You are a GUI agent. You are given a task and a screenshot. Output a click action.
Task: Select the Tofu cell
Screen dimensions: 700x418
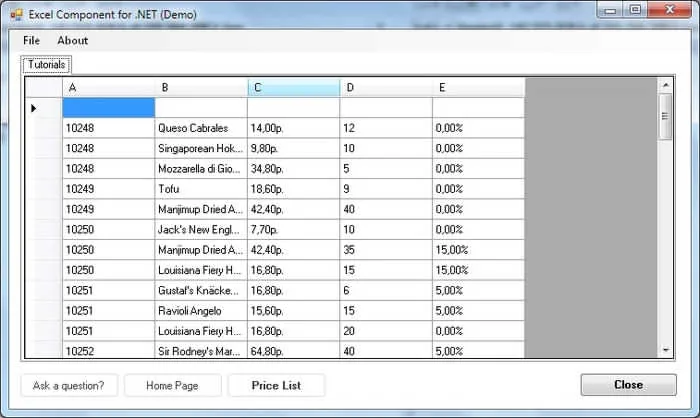pyautogui.click(x=201, y=189)
